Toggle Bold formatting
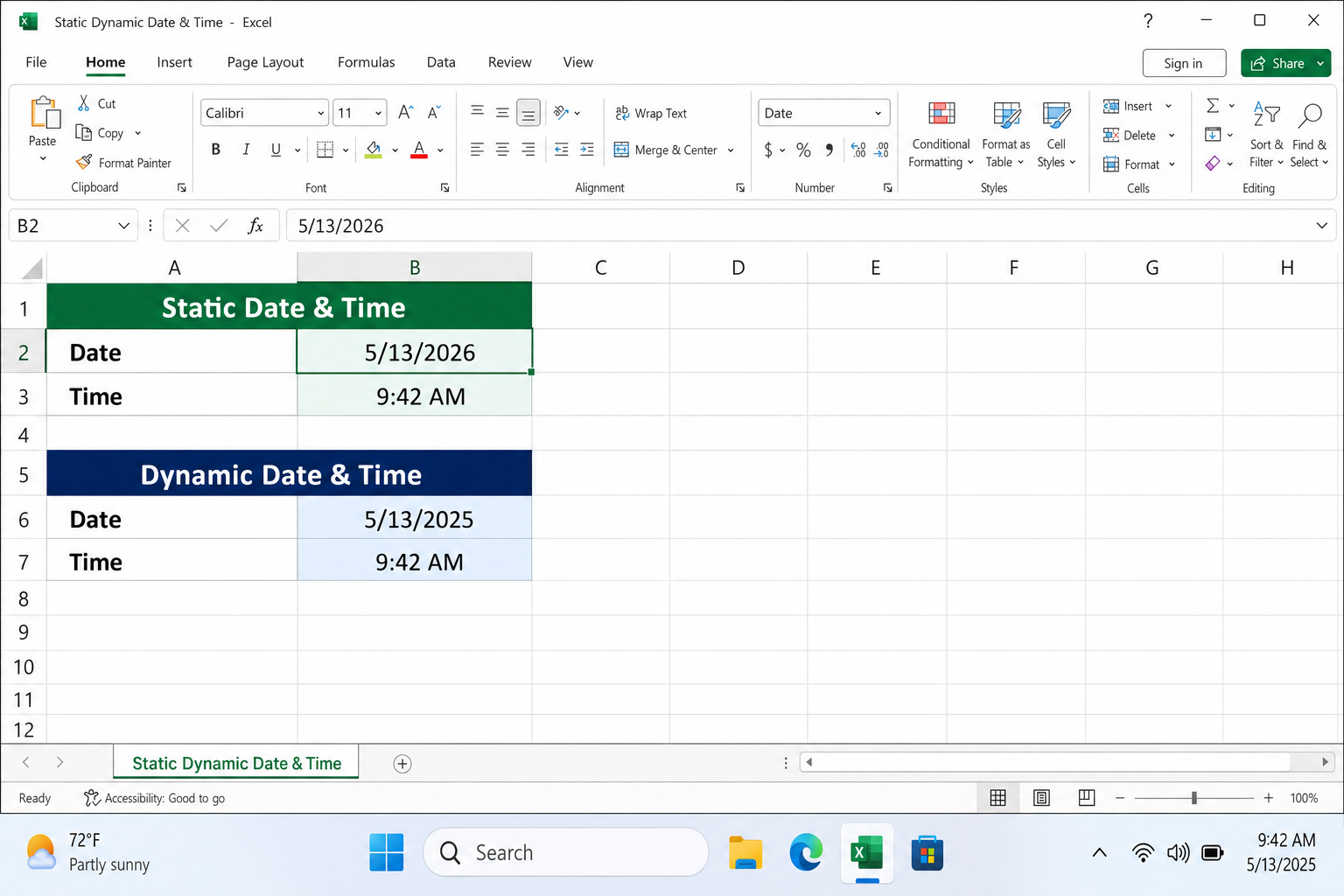This screenshot has height=896, width=1344. pyautogui.click(x=215, y=150)
